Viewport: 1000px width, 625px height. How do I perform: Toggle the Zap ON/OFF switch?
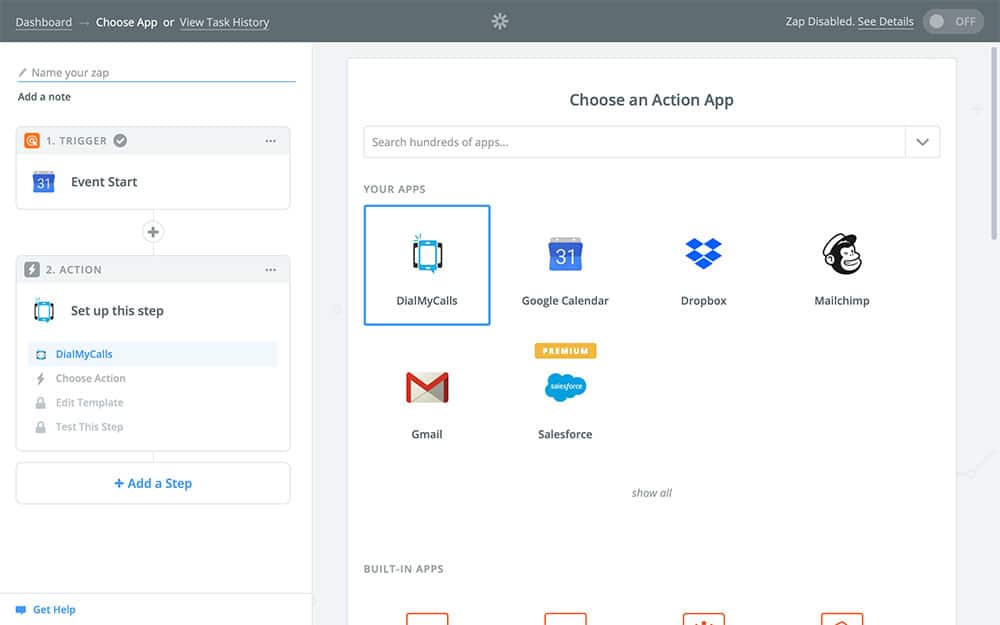coord(953,21)
